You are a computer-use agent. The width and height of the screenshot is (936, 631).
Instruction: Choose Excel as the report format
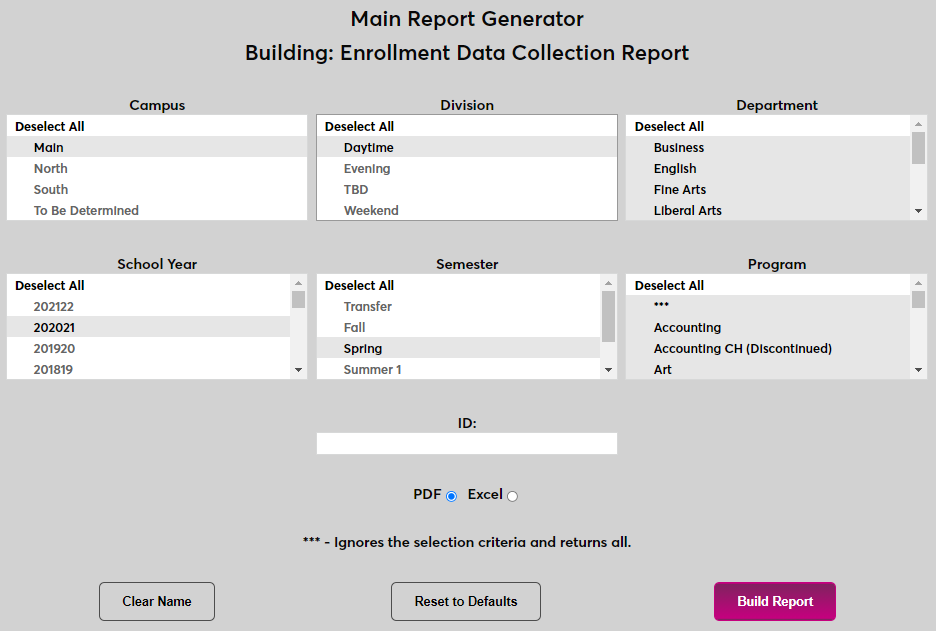point(511,495)
